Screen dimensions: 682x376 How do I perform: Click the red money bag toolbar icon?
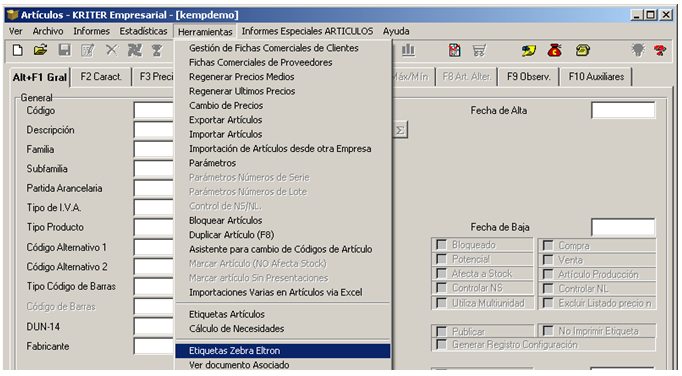tap(555, 50)
